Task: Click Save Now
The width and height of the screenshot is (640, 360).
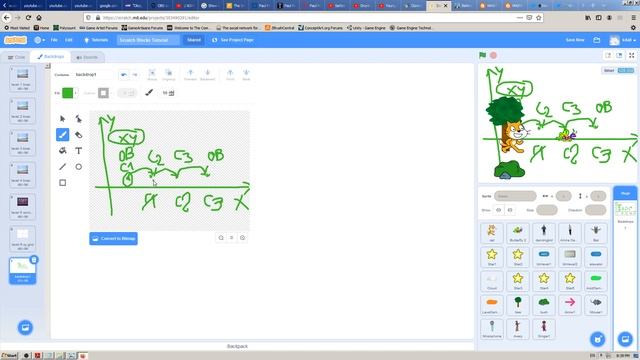Action: (x=575, y=40)
